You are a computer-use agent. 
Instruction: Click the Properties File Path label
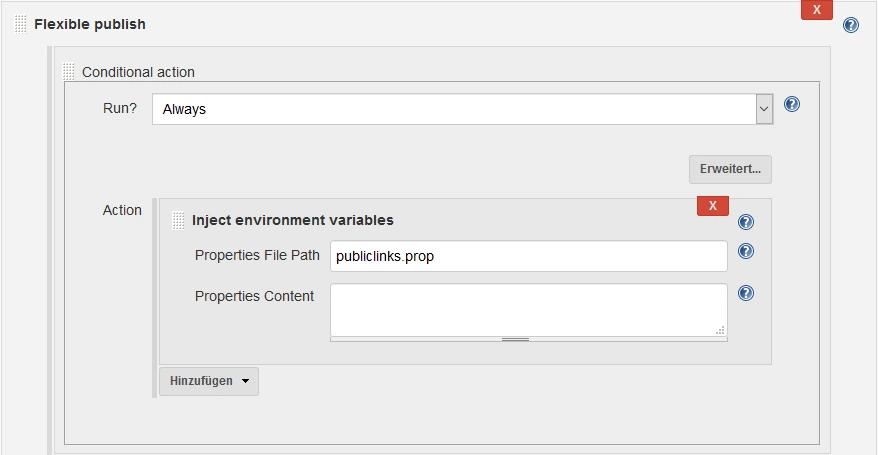pos(257,255)
